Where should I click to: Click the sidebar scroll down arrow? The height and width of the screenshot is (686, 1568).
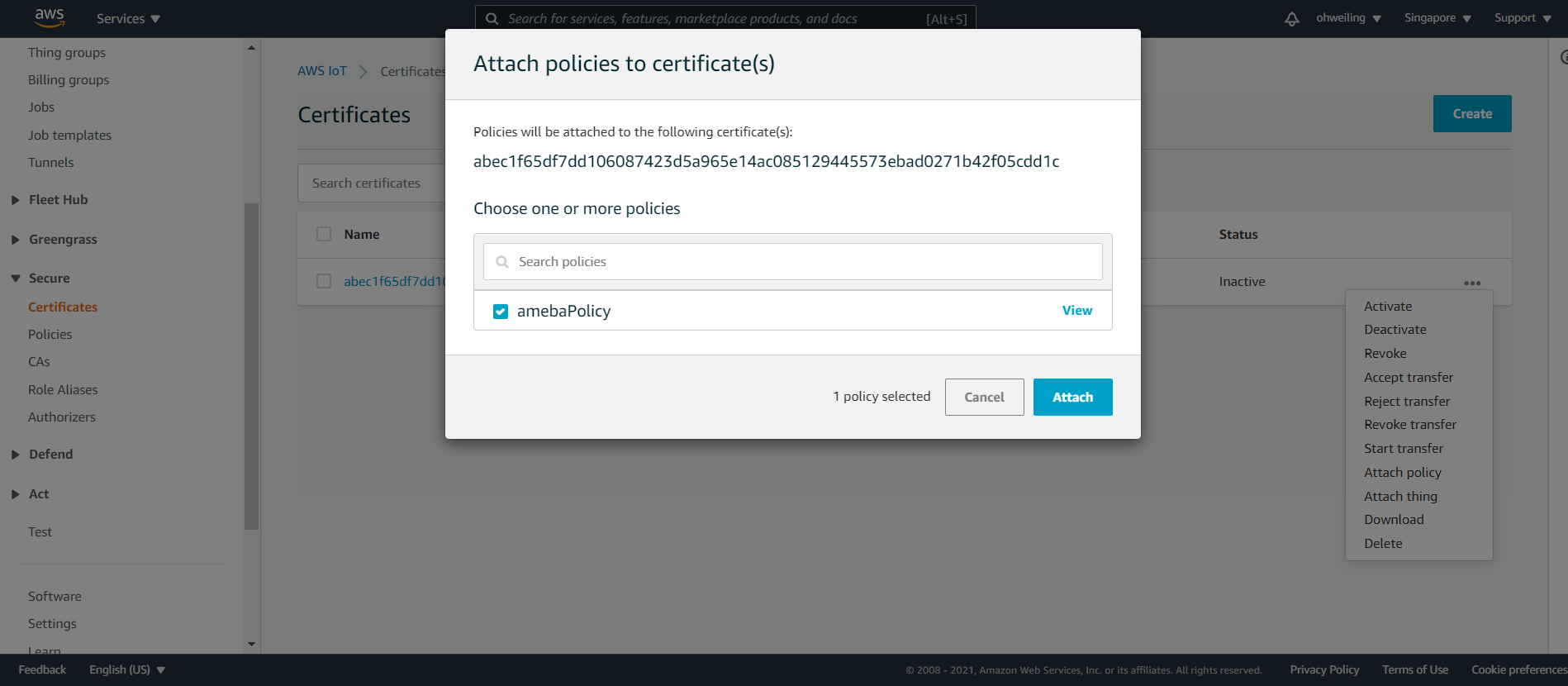pos(251,644)
